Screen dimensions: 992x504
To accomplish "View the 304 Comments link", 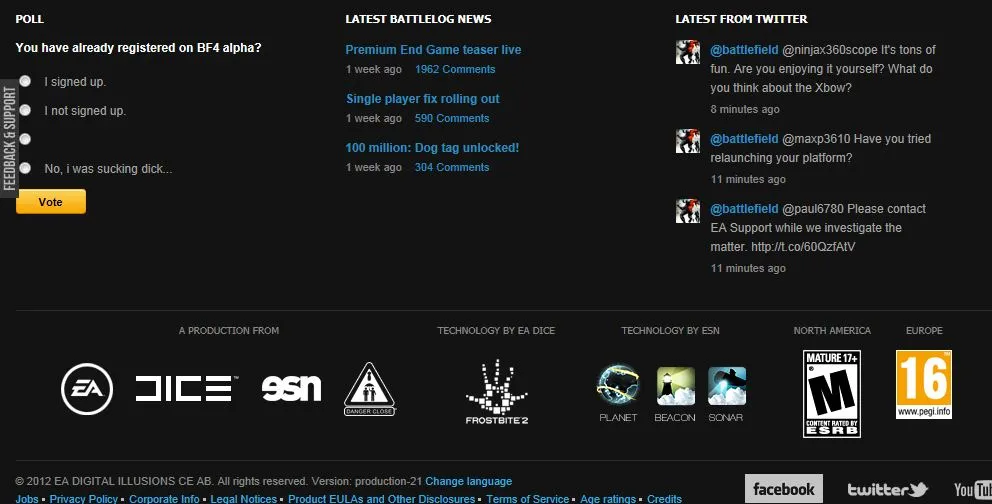I will coord(452,168).
